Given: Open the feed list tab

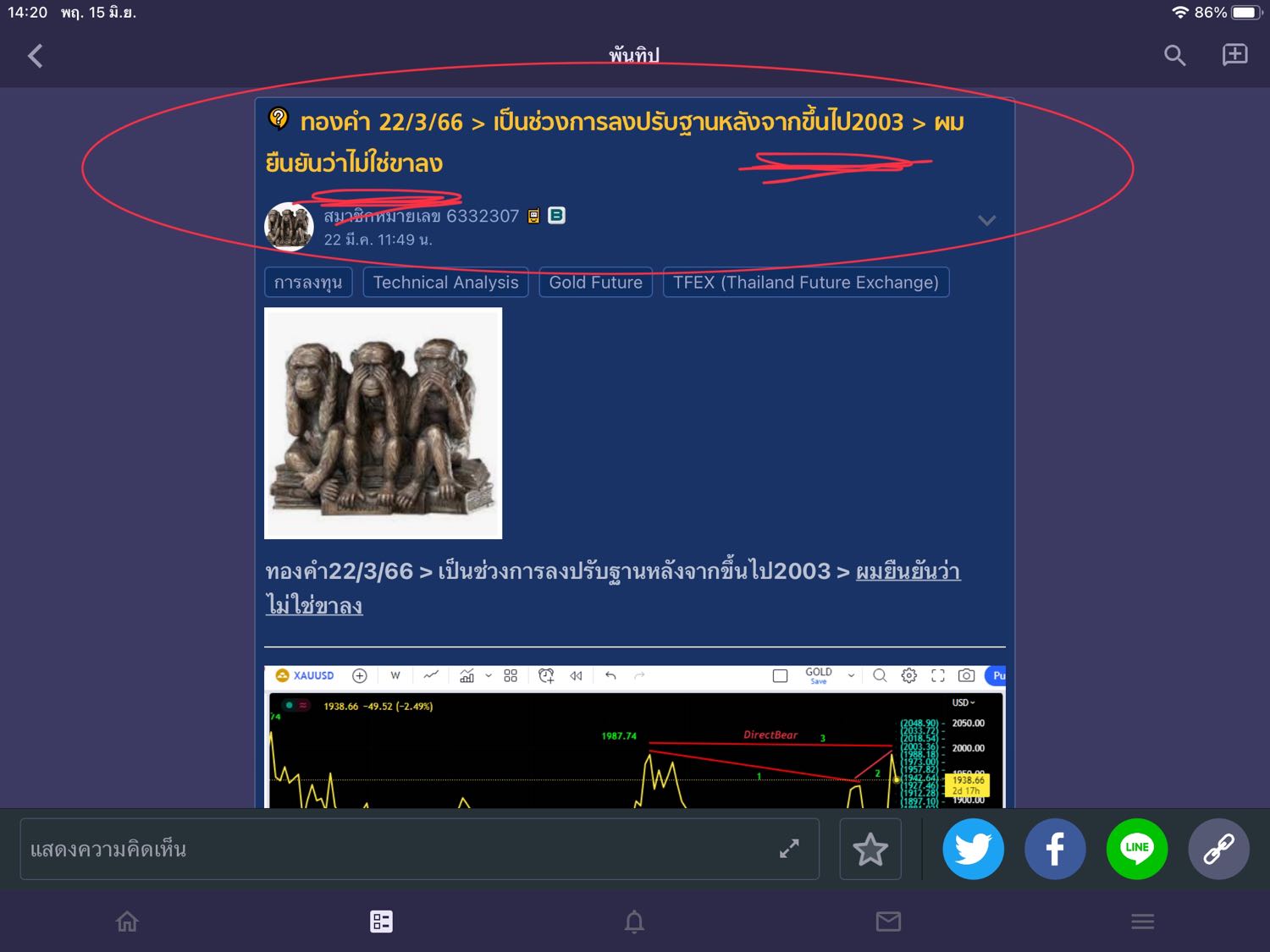Looking at the screenshot, I should [x=381, y=922].
